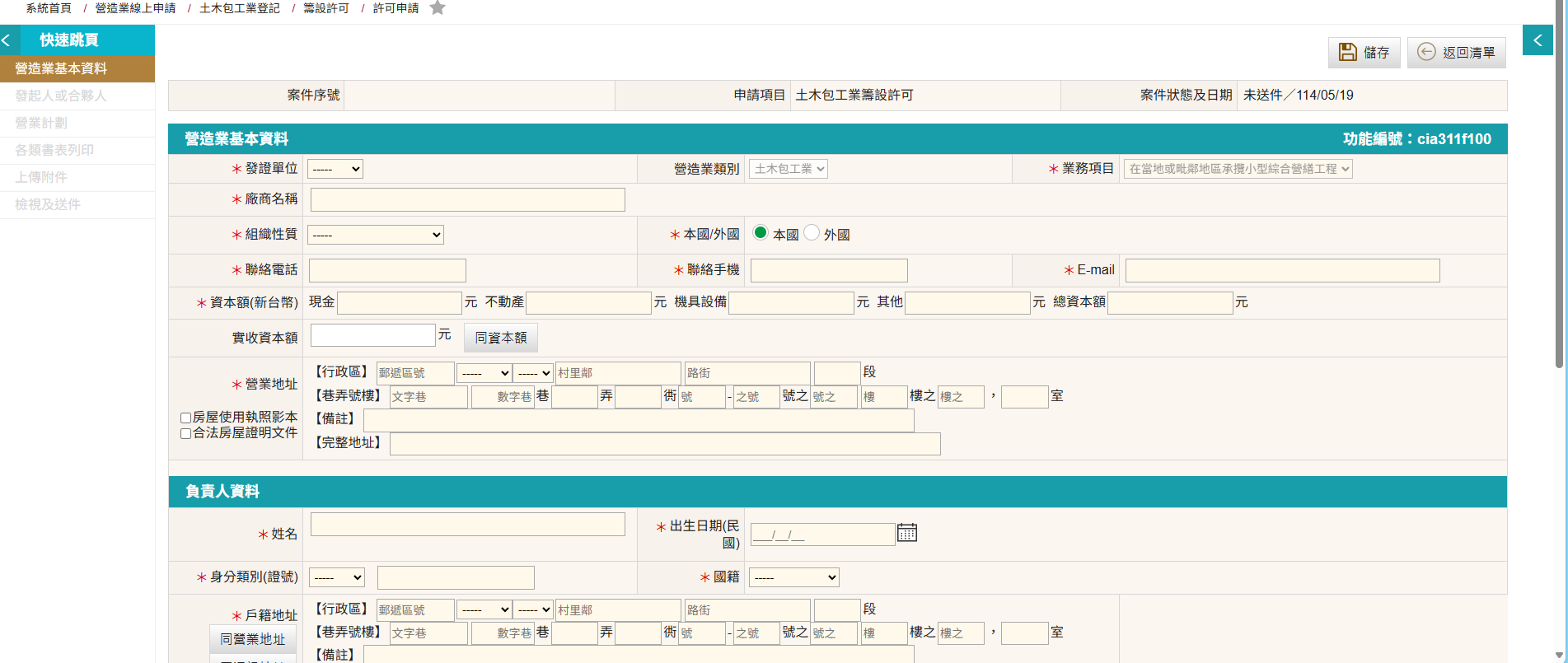Viewport: 1568px width, 663px height.
Task: Expand the 組織性質 dropdown
Action: click(x=375, y=235)
